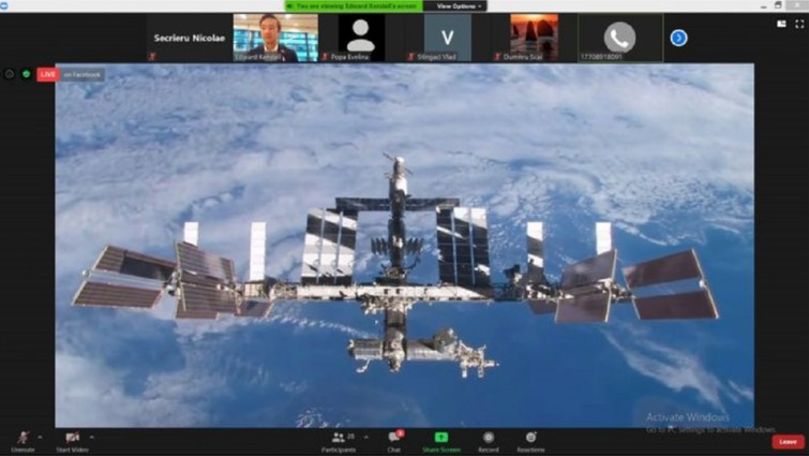Viewport: 809px width, 456px height.
Task: Expand the arrow beside Participants count
Action: click(366, 437)
